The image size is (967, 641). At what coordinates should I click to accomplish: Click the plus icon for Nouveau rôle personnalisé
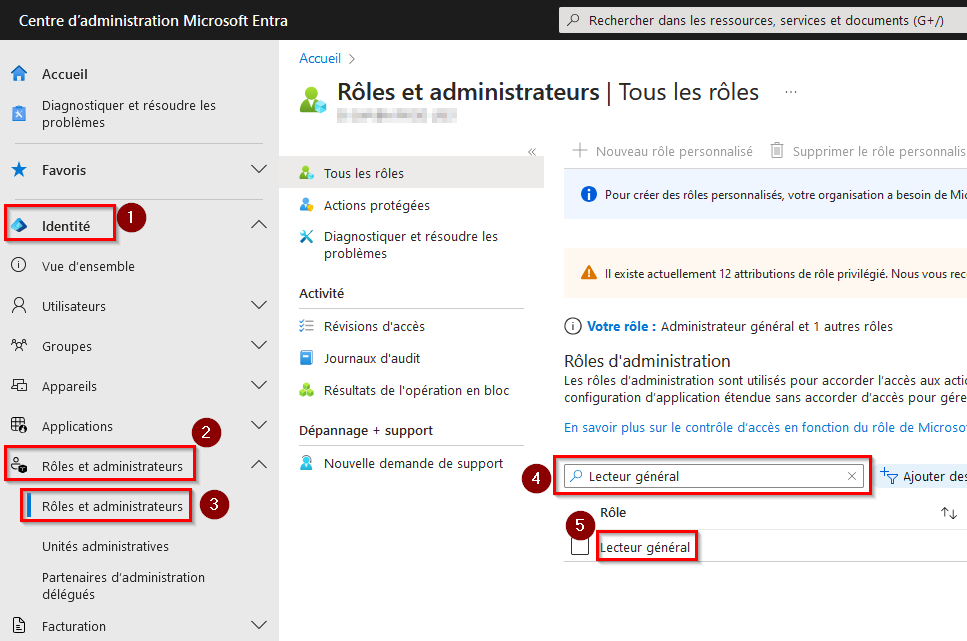coord(580,151)
